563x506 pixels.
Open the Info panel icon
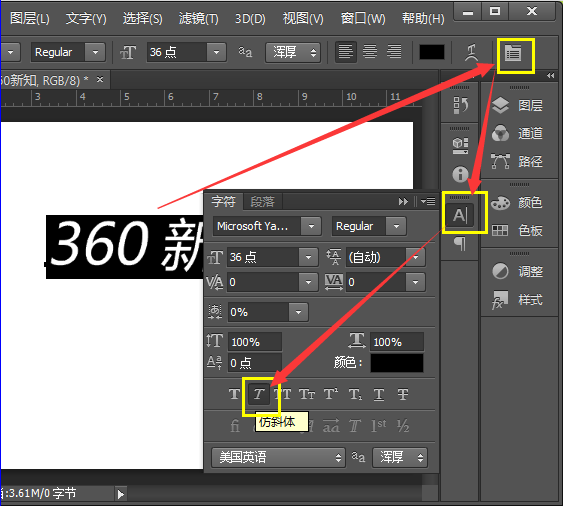coord(460,174)
